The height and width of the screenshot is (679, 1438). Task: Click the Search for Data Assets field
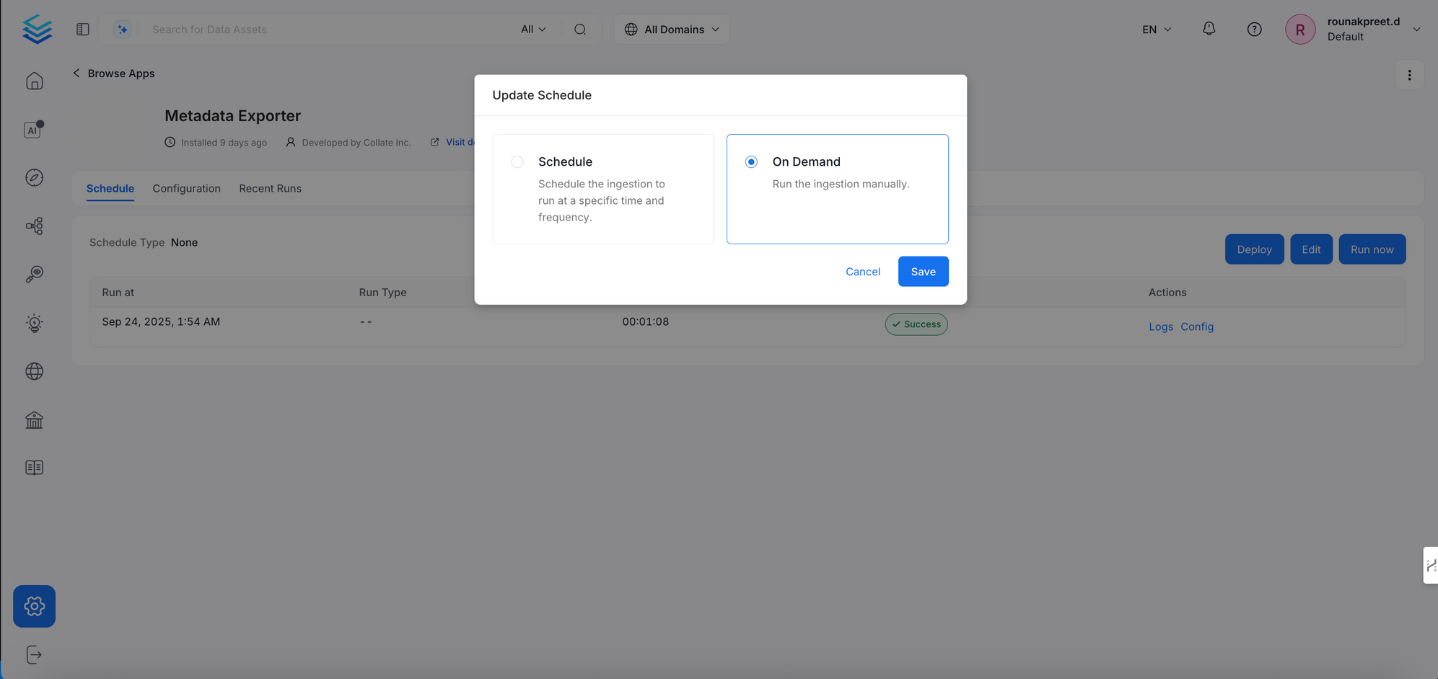point(330,29)
